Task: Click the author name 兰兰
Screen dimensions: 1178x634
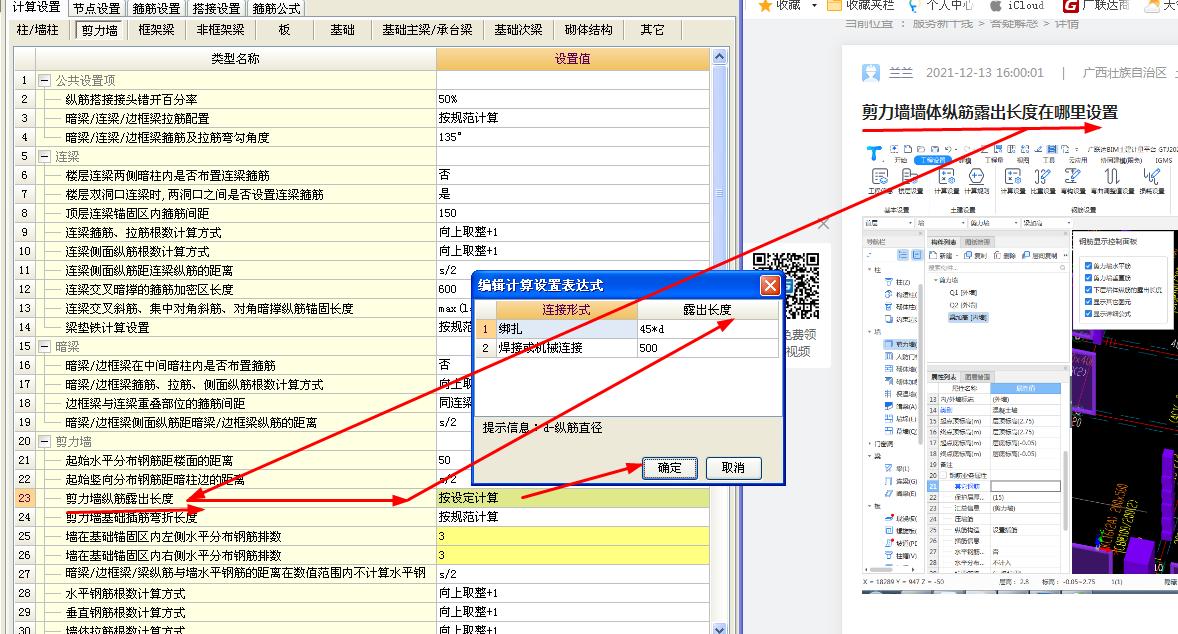Action: click(x=900, y=73)
